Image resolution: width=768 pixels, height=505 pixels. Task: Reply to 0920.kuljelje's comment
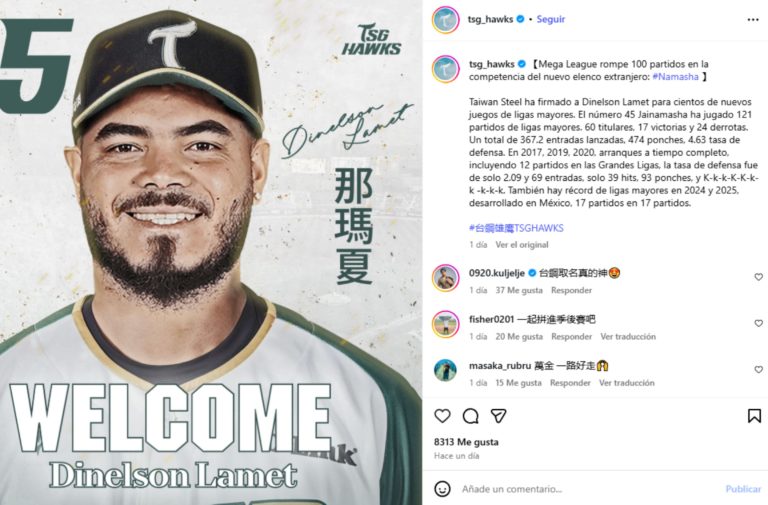point(571,290)
